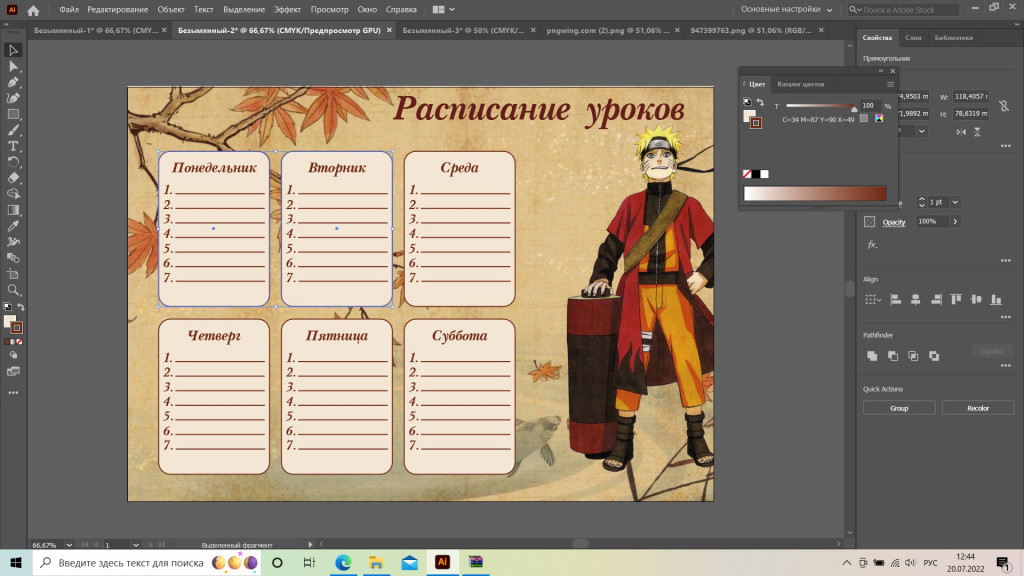Switch to the Библиотеки panel tab
Viewport: 1024px width, 576px height.
click(953, 38)
